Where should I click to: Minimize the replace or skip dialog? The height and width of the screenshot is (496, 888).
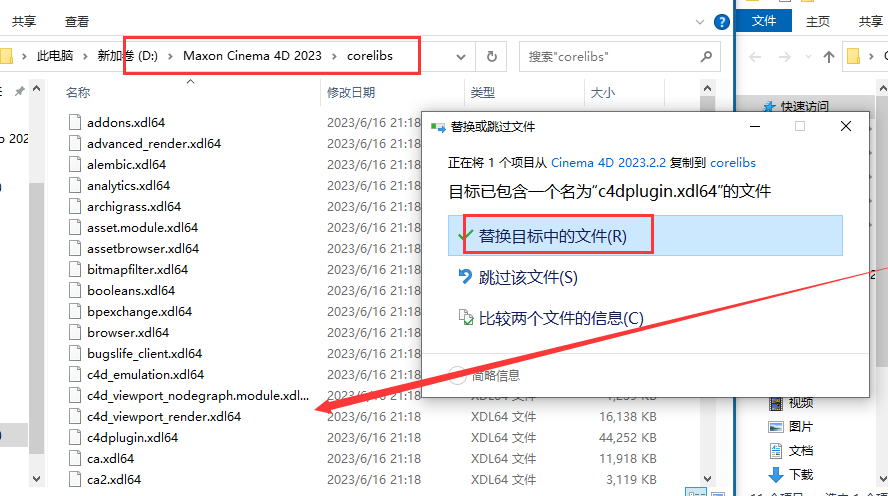pyautogui.click(x=754, y=127)
